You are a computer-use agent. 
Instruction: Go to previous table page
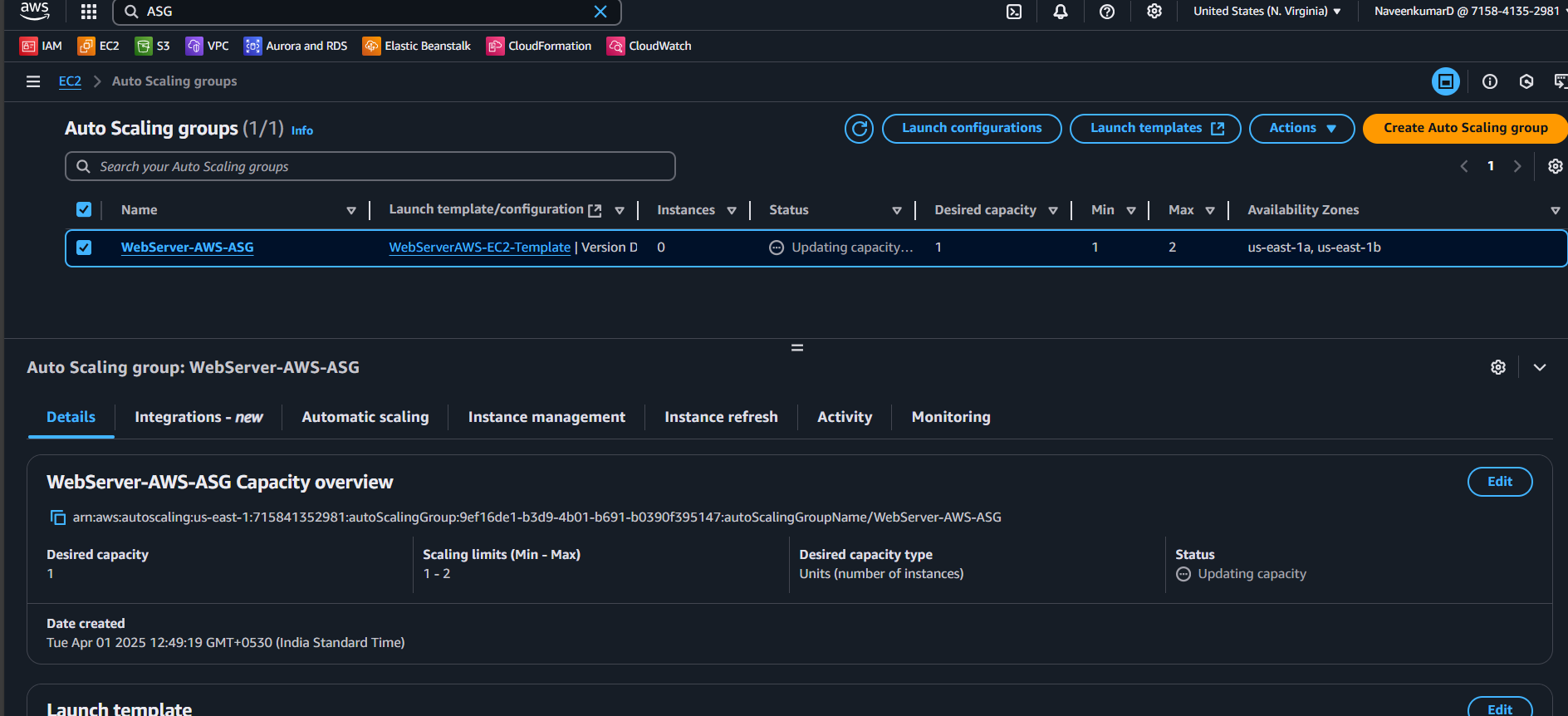click(1464, 166)
